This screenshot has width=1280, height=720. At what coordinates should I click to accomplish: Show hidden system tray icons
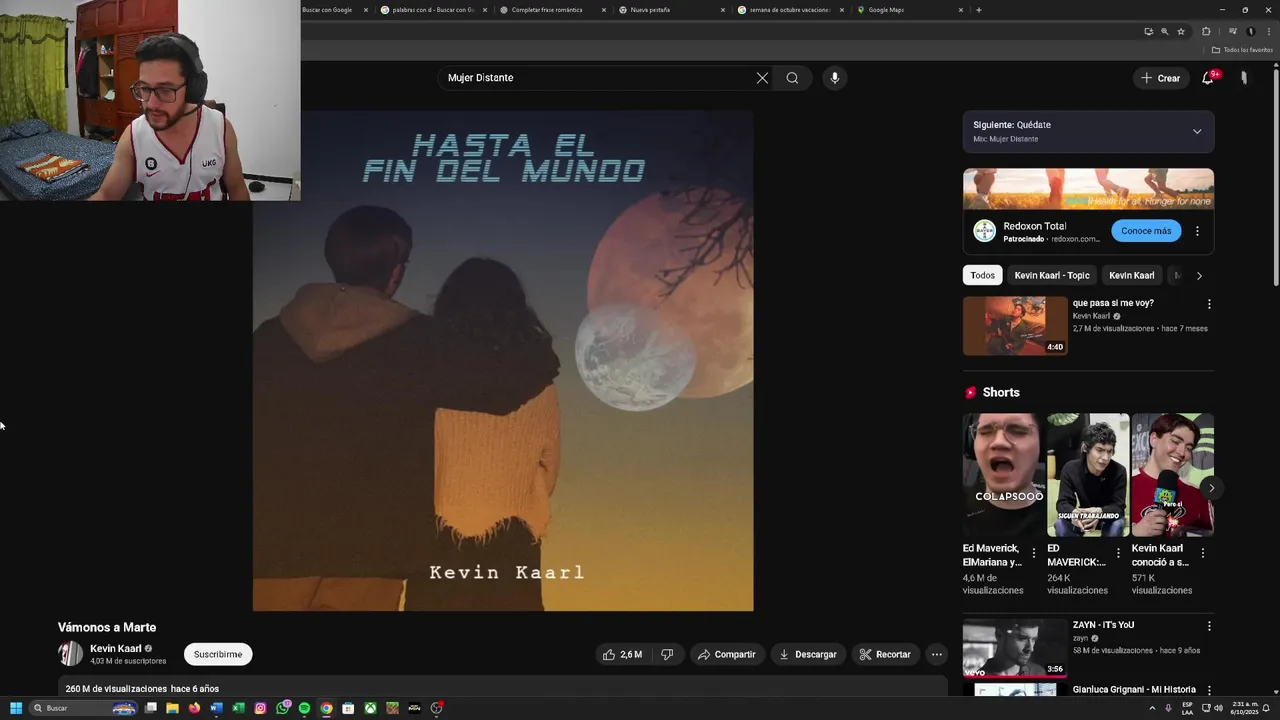click(1152, 708)
